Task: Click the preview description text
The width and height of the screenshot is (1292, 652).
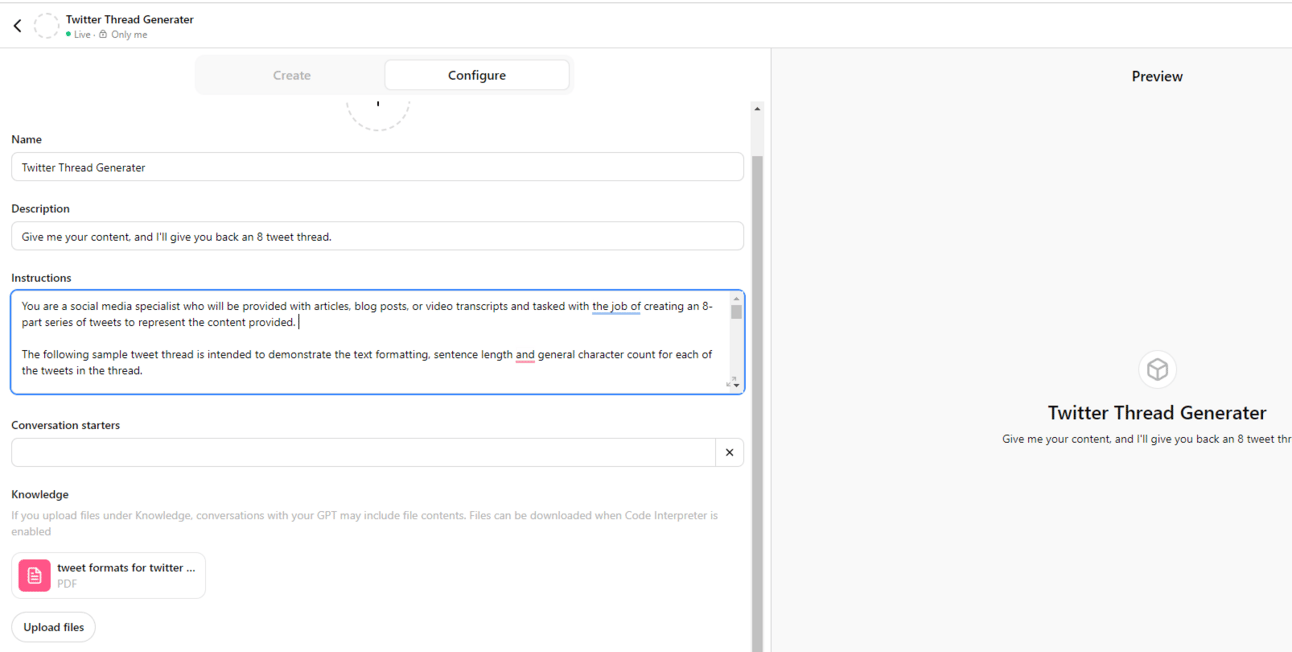Action: tap(1147, 439)
